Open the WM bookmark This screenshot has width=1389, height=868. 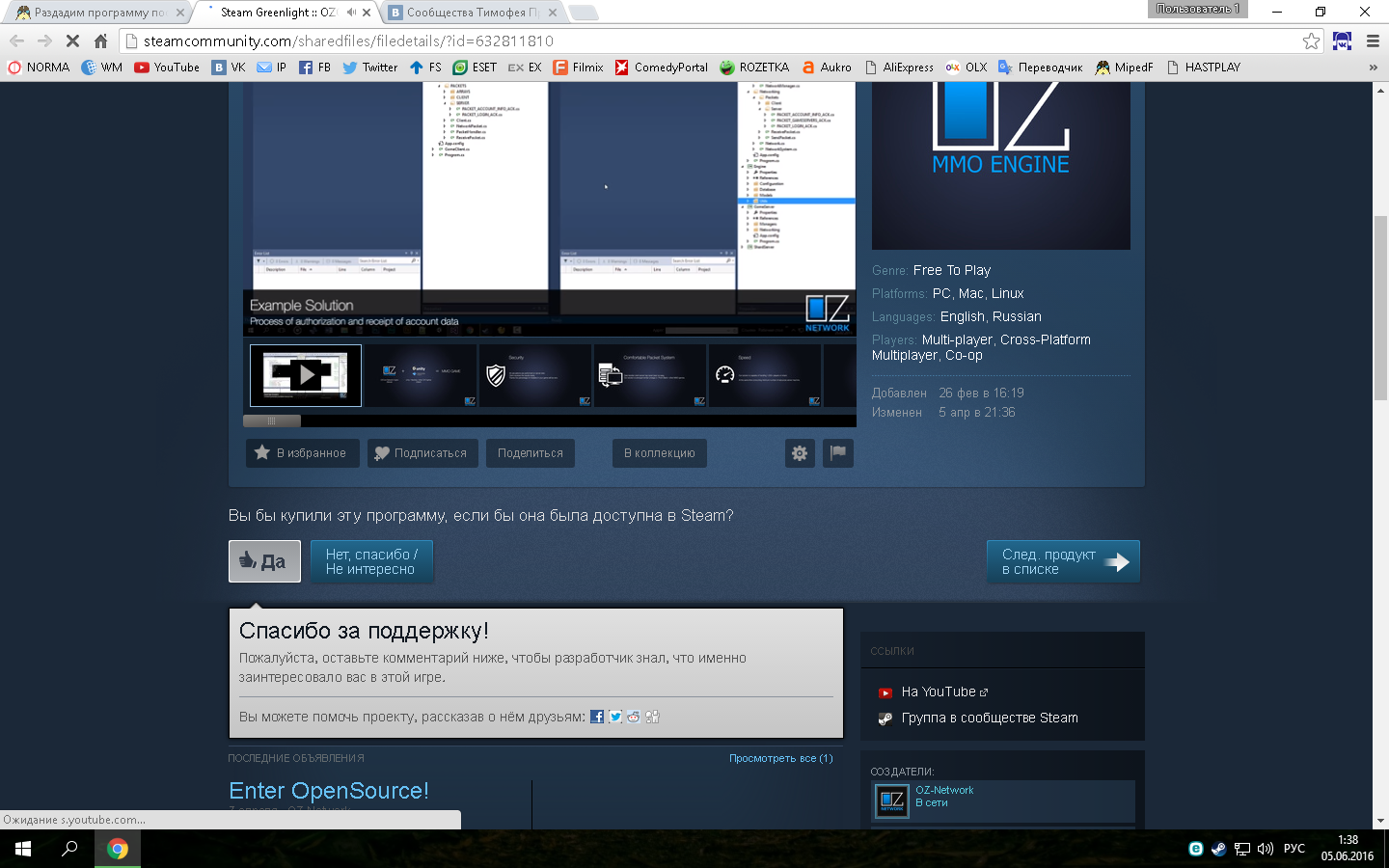point(101,68)
